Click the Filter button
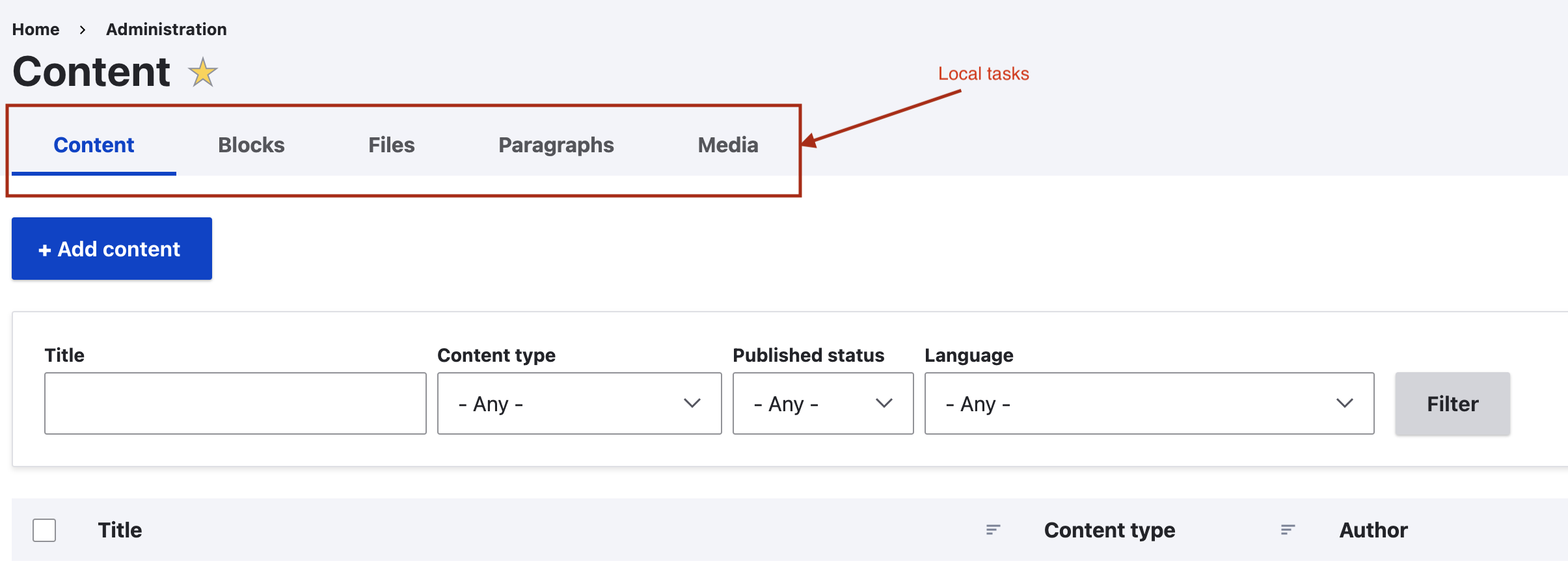This screenshot has height=583, width=1568. (1452, 404)
